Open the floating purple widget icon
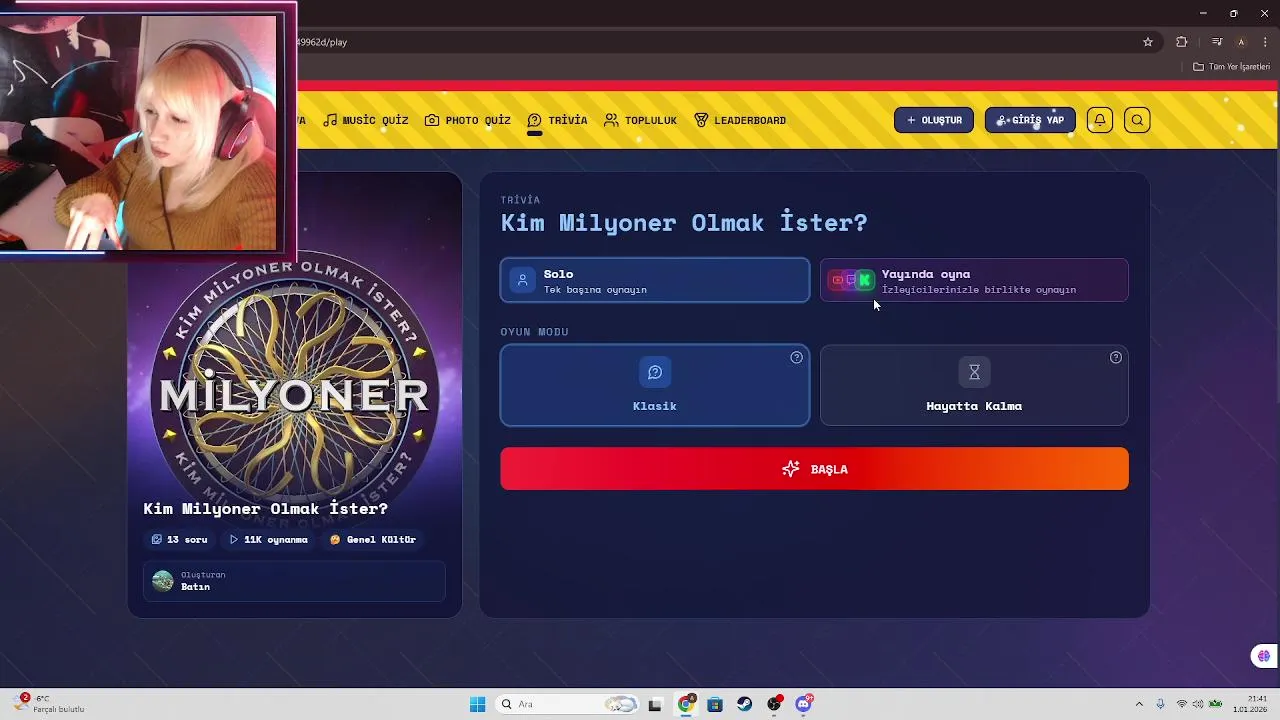 coord(1264,656)
